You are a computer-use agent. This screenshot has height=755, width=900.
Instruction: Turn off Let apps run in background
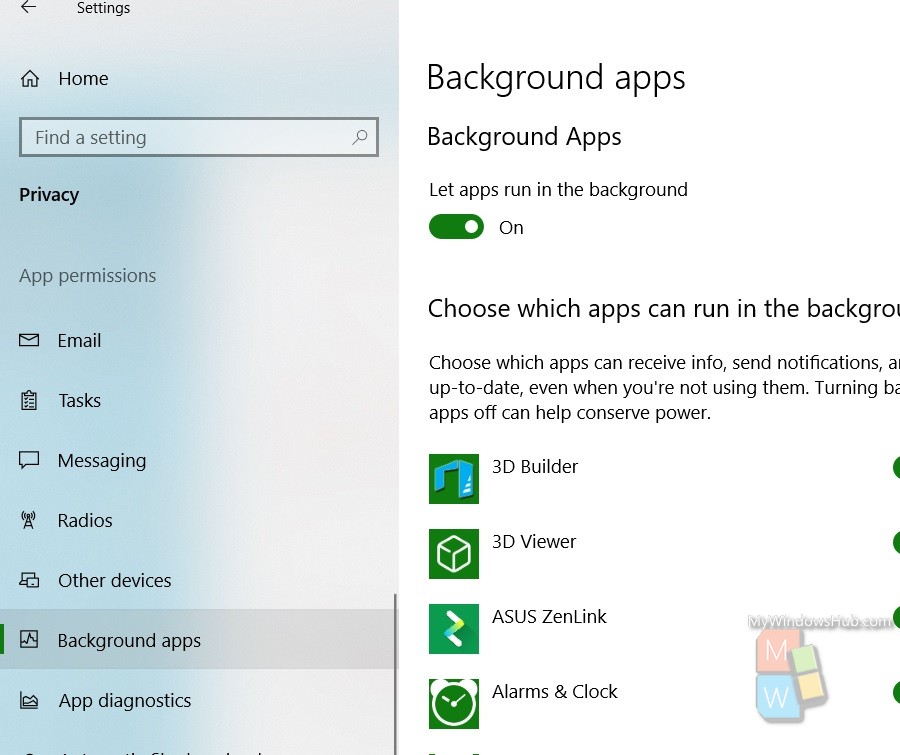pos(456,227)
